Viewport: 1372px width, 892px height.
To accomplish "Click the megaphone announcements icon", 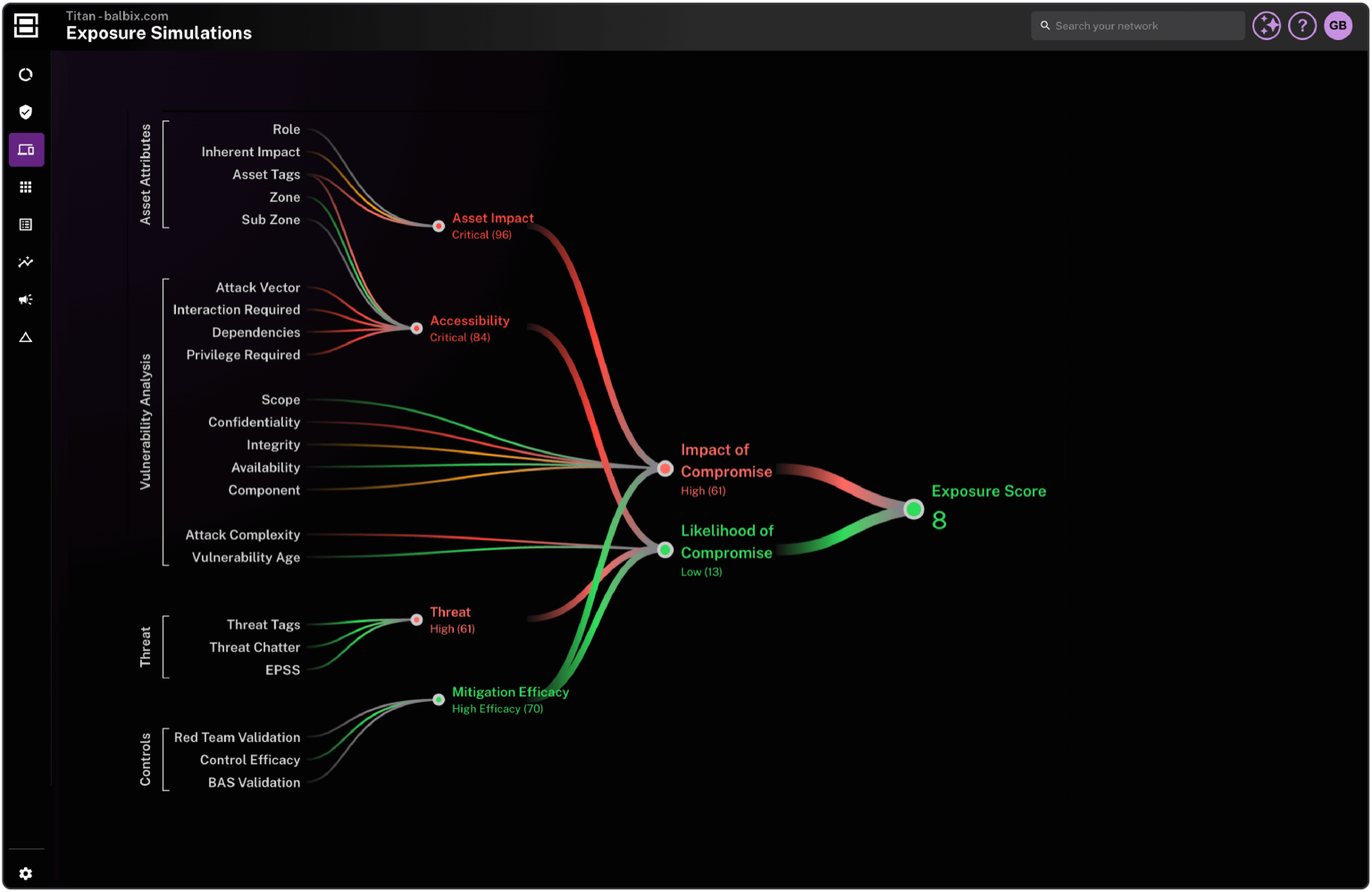I will pos(26,299).
